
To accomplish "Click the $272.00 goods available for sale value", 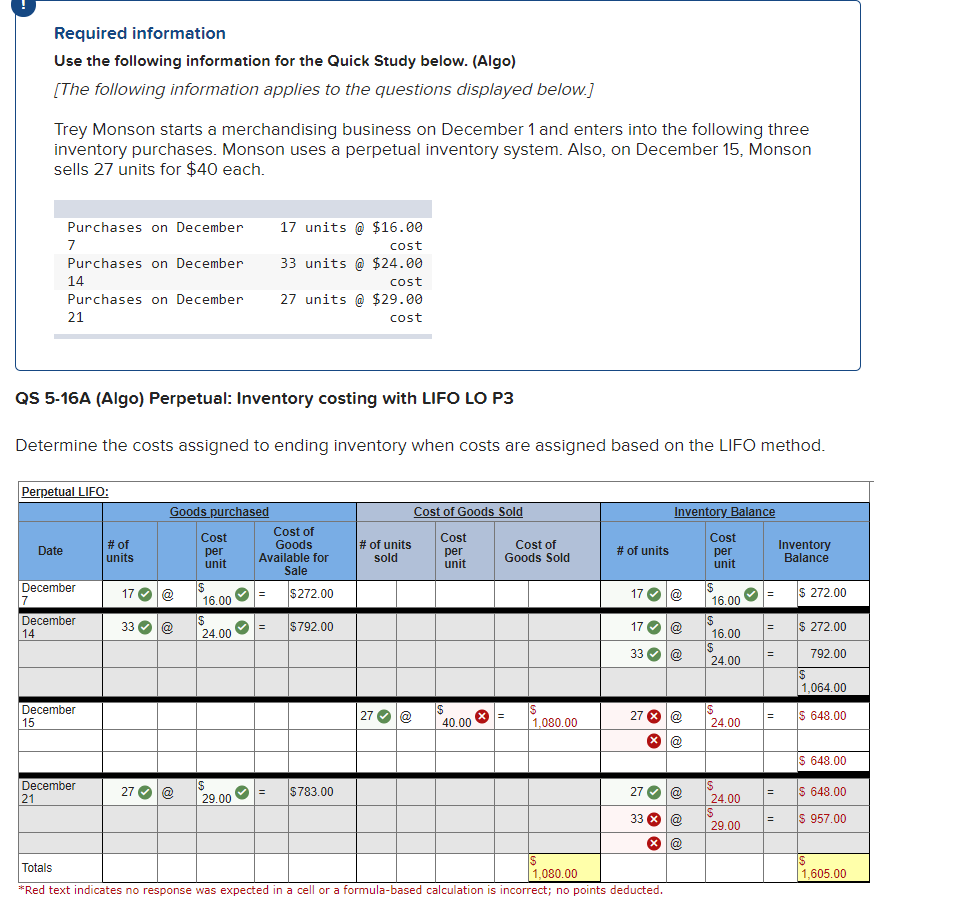I will pyautogui.click(x=311, y=594).
